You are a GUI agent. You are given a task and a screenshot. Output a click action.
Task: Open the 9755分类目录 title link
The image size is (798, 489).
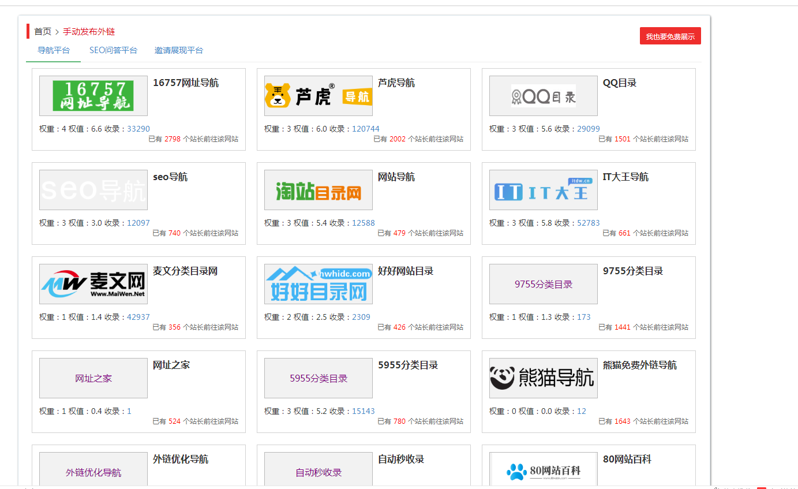pos(633,271)
